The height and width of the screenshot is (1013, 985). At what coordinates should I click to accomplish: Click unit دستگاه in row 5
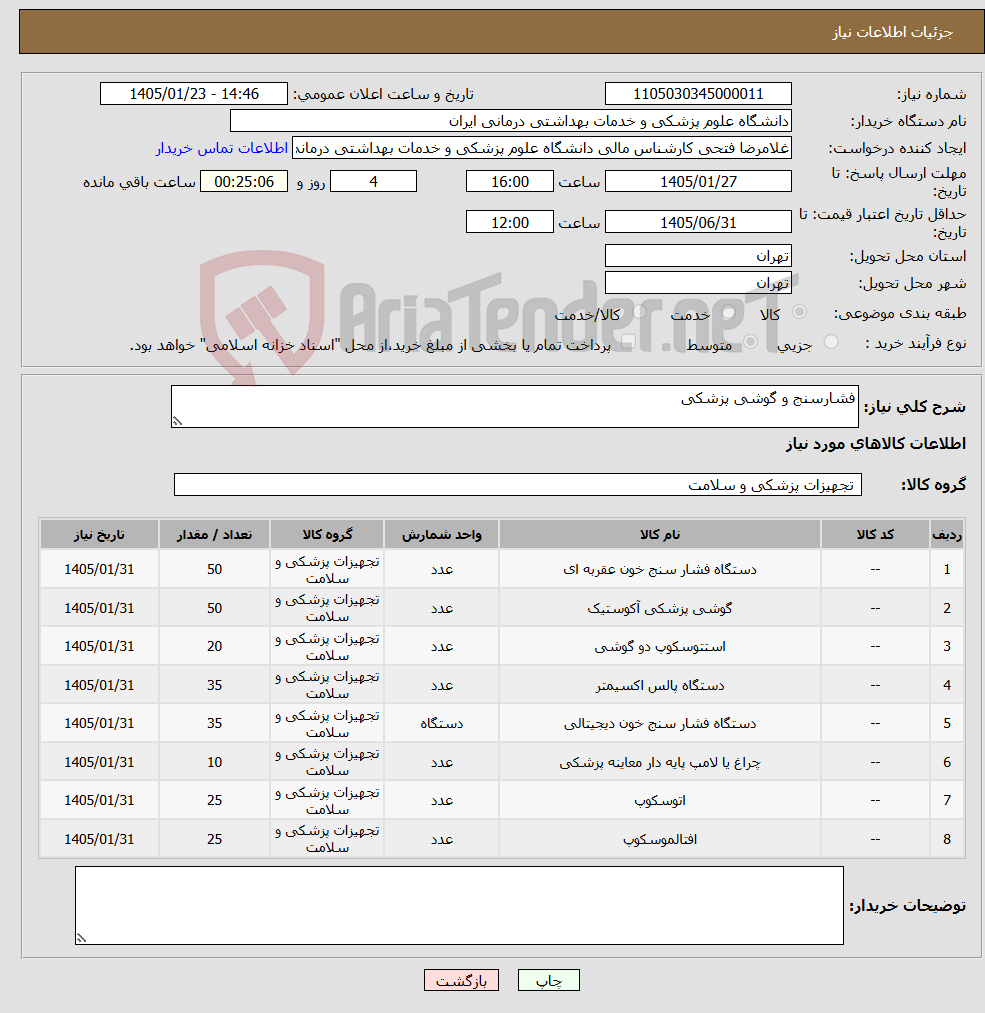[x=442, y=723]
